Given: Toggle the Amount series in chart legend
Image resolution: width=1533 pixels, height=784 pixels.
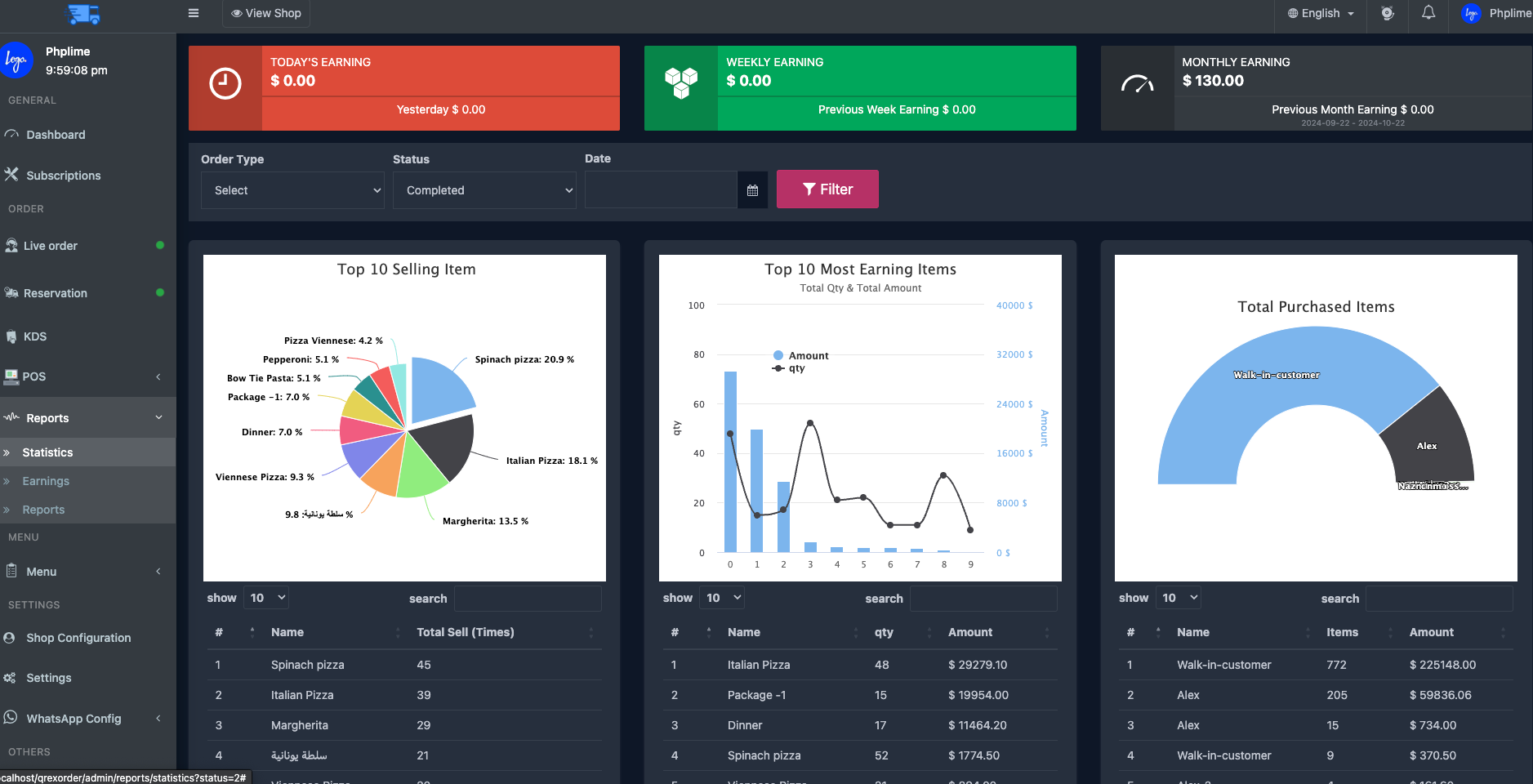Looking at the screenshot, I should (x=800, y=356).
